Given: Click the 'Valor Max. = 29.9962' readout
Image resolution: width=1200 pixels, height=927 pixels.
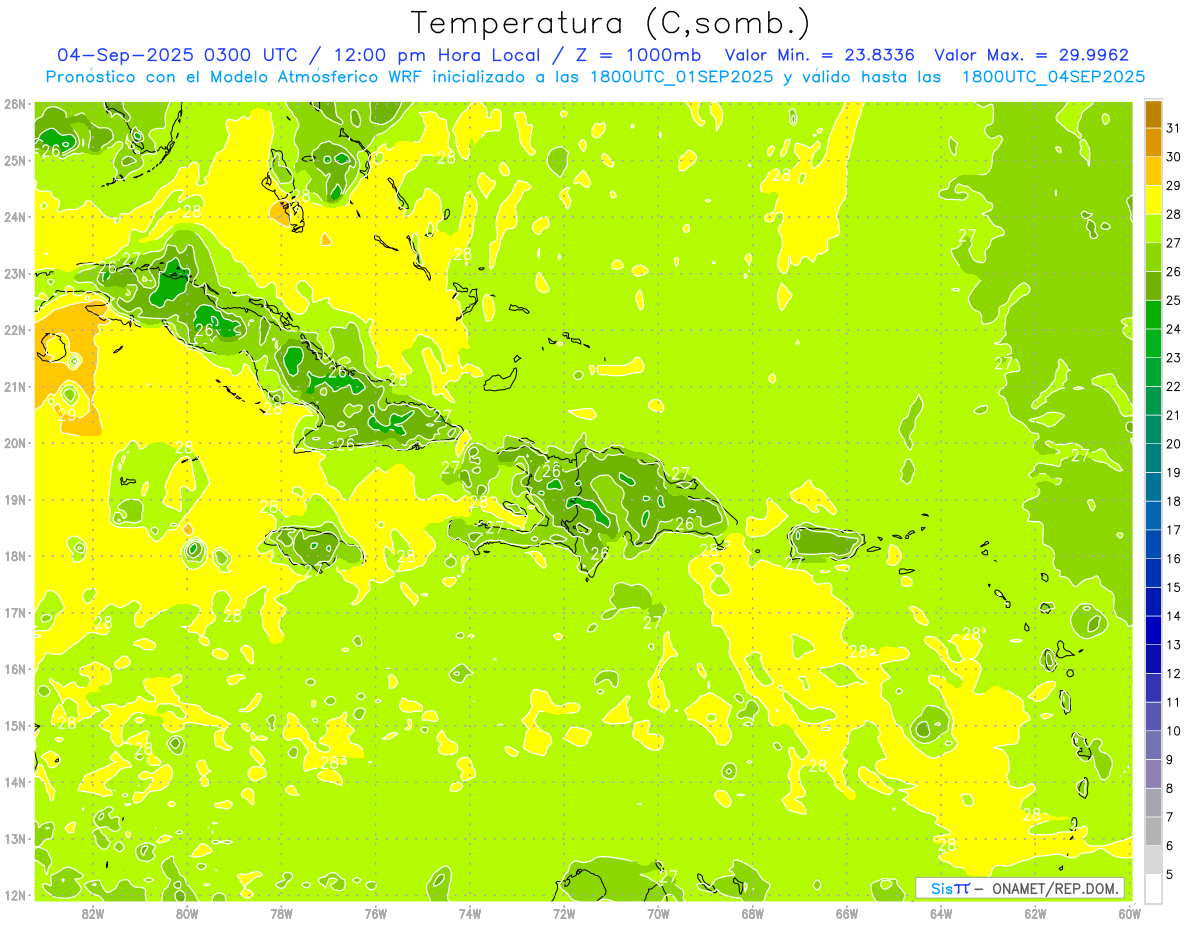Looking at the screenshot, I should [1031, 55].
